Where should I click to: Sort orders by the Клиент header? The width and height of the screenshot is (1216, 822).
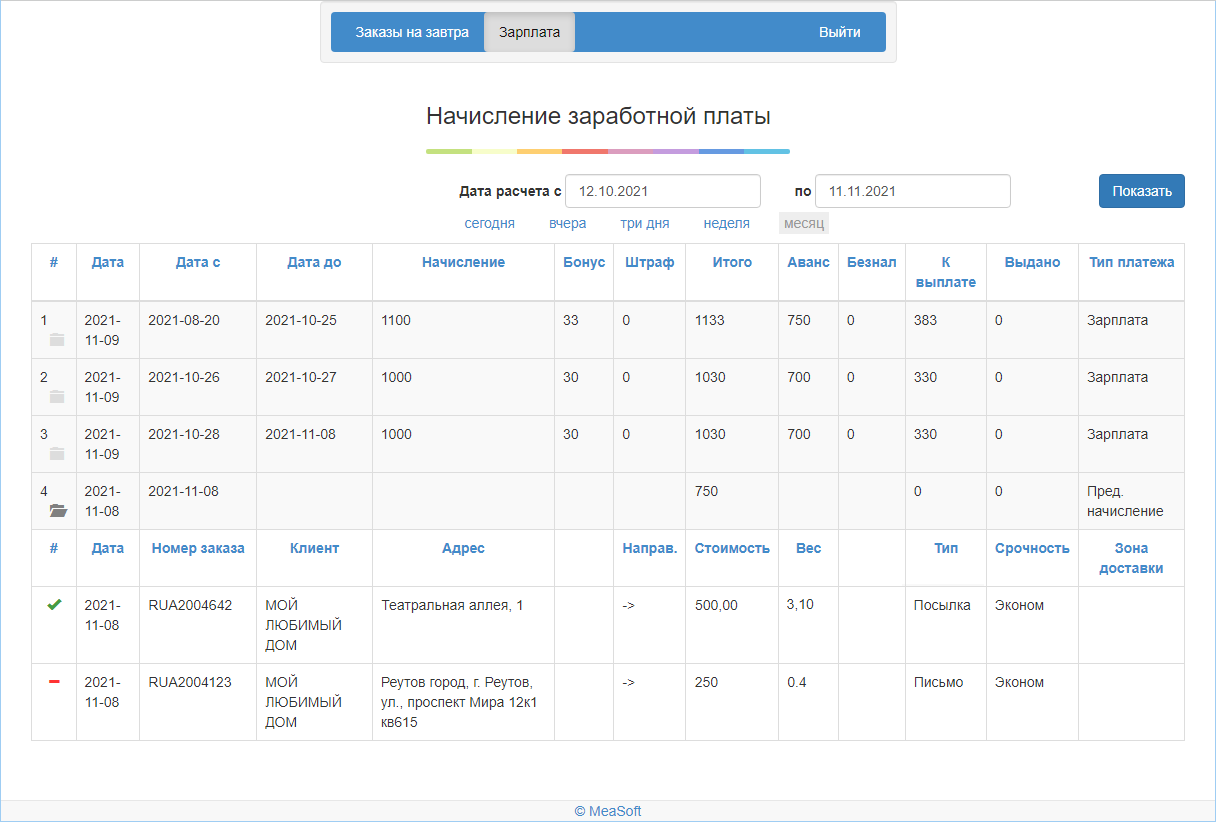tap(314, 548)
